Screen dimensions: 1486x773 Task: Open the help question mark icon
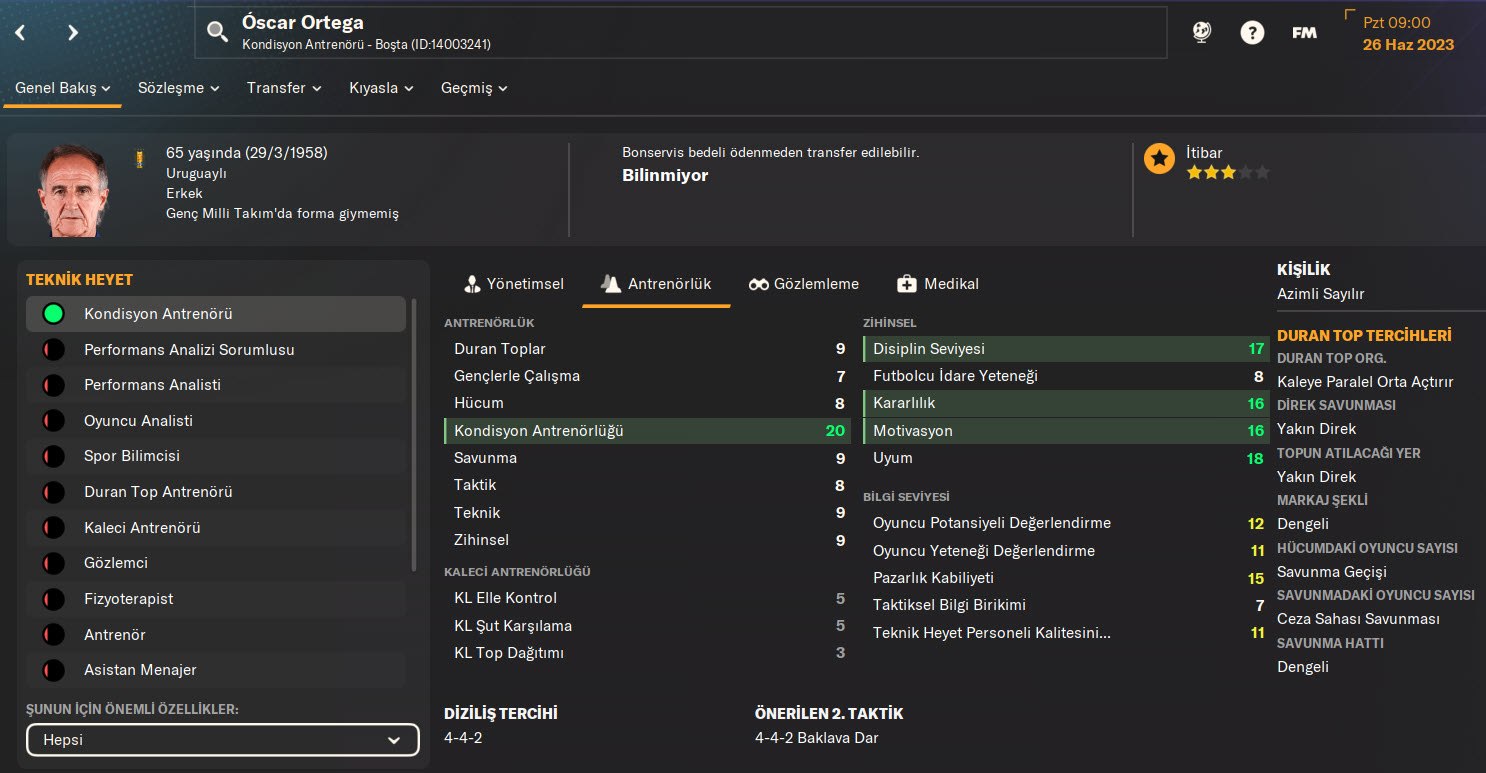pos(1252,32)
